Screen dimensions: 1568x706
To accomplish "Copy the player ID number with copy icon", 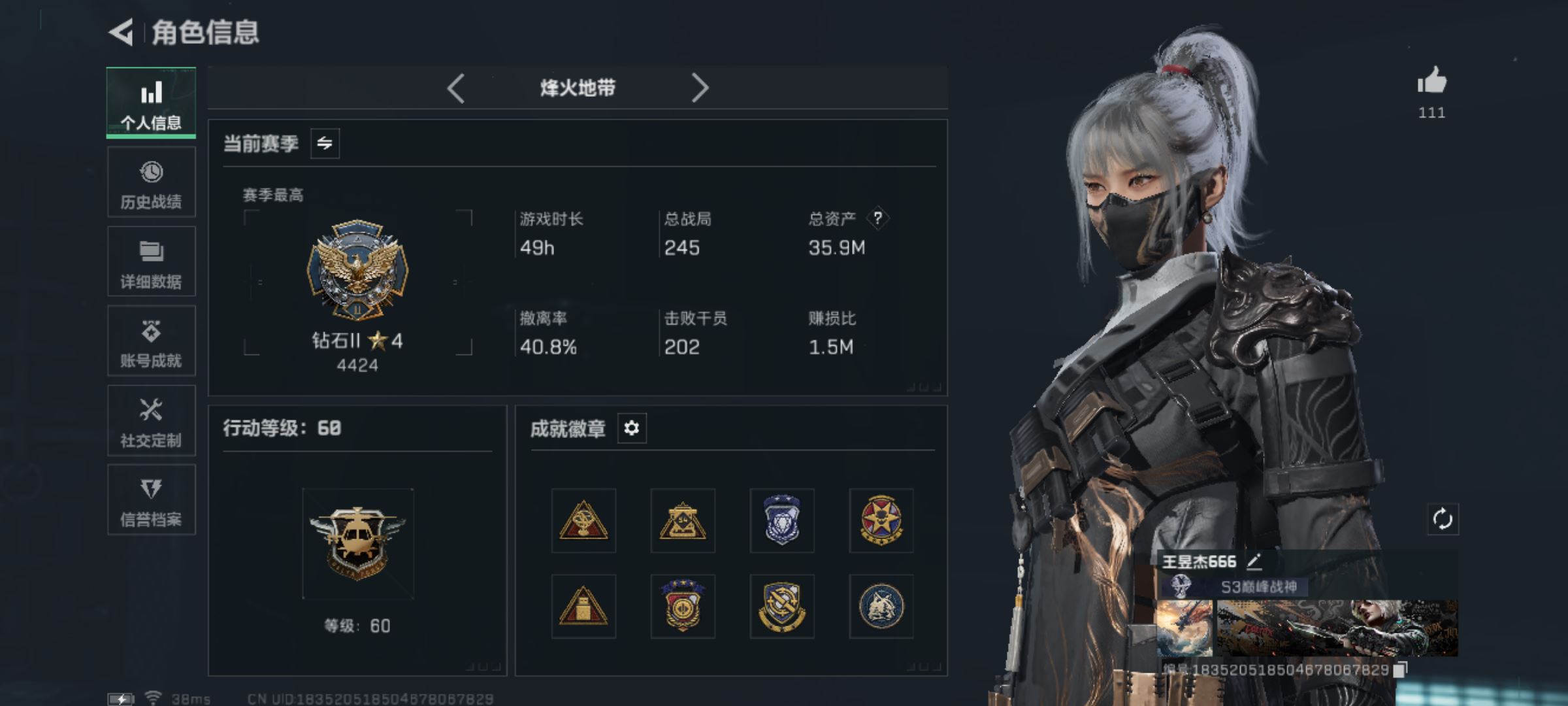I will pyautogui.click(x=1400, y=669).
